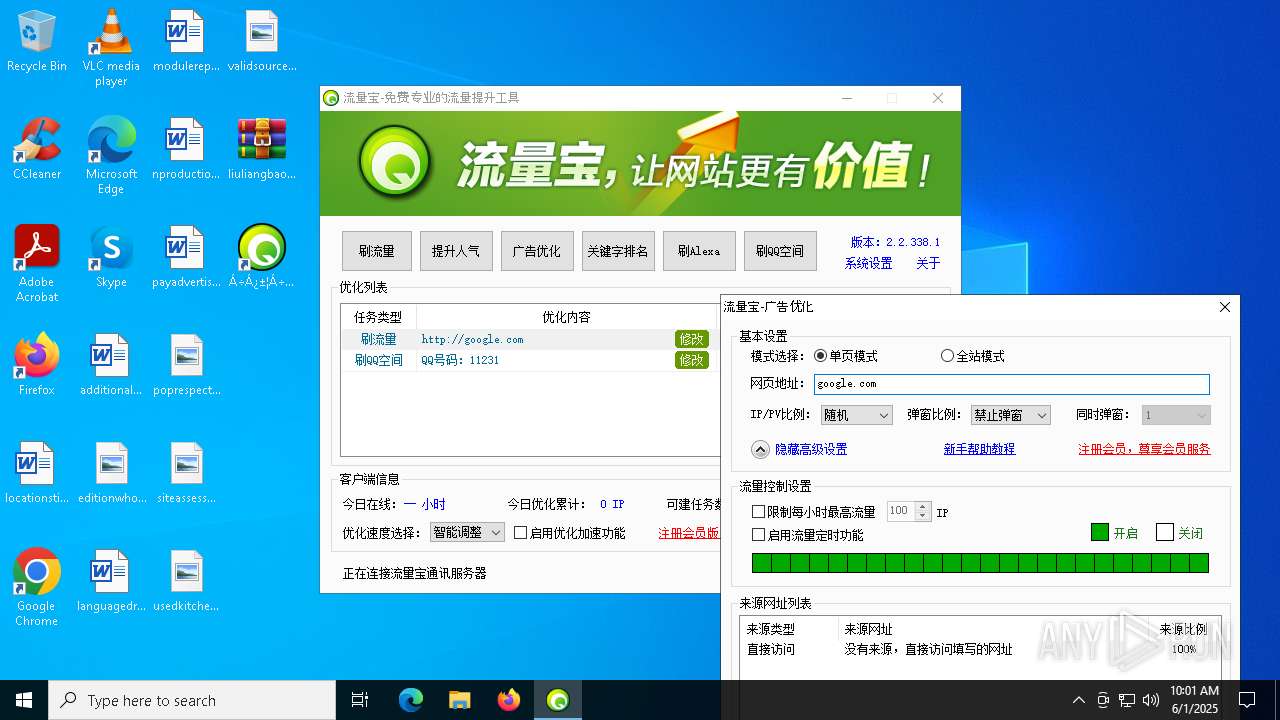Open 新手帮助教程 link
Screen dimensions: 1280x720
pyautogui.click(x=979, y=450)
